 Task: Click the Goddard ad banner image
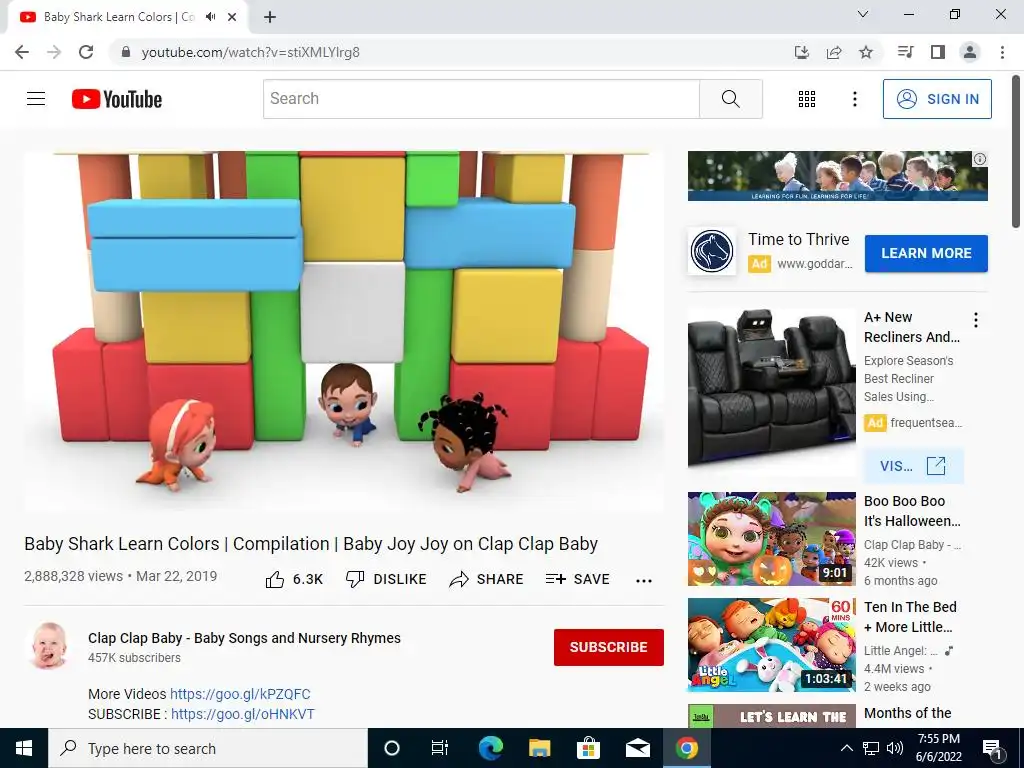837,176
